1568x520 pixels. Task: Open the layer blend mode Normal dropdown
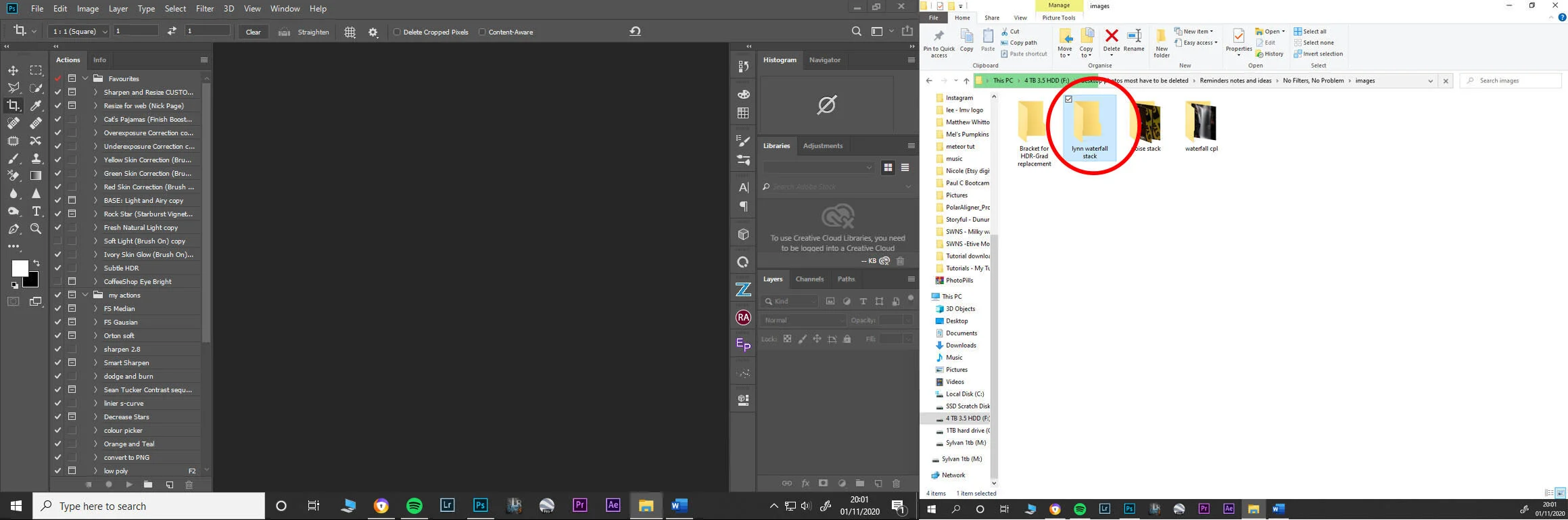(803, 320)
